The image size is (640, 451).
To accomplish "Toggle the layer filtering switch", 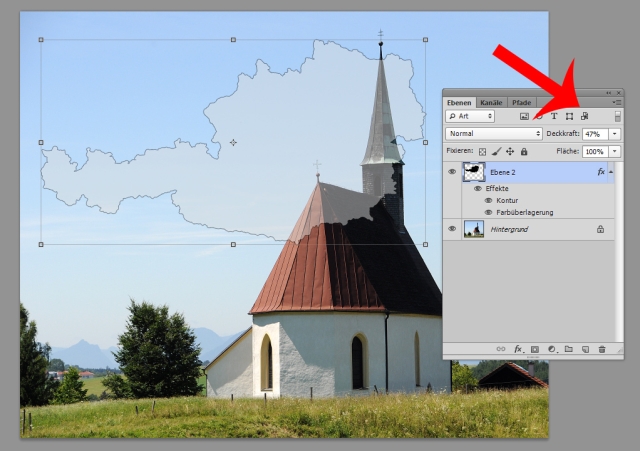I will coord(617,116).
